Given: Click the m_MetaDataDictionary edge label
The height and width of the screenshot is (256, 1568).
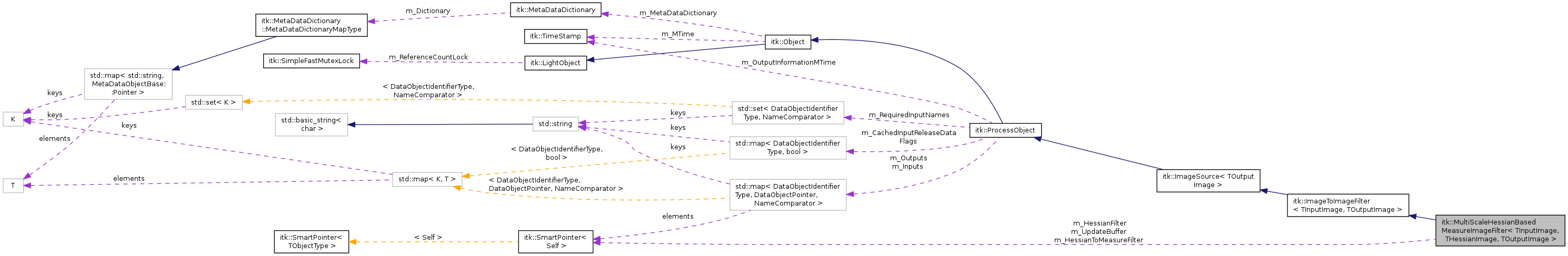Looking at the screenshot, I should 677,13.
